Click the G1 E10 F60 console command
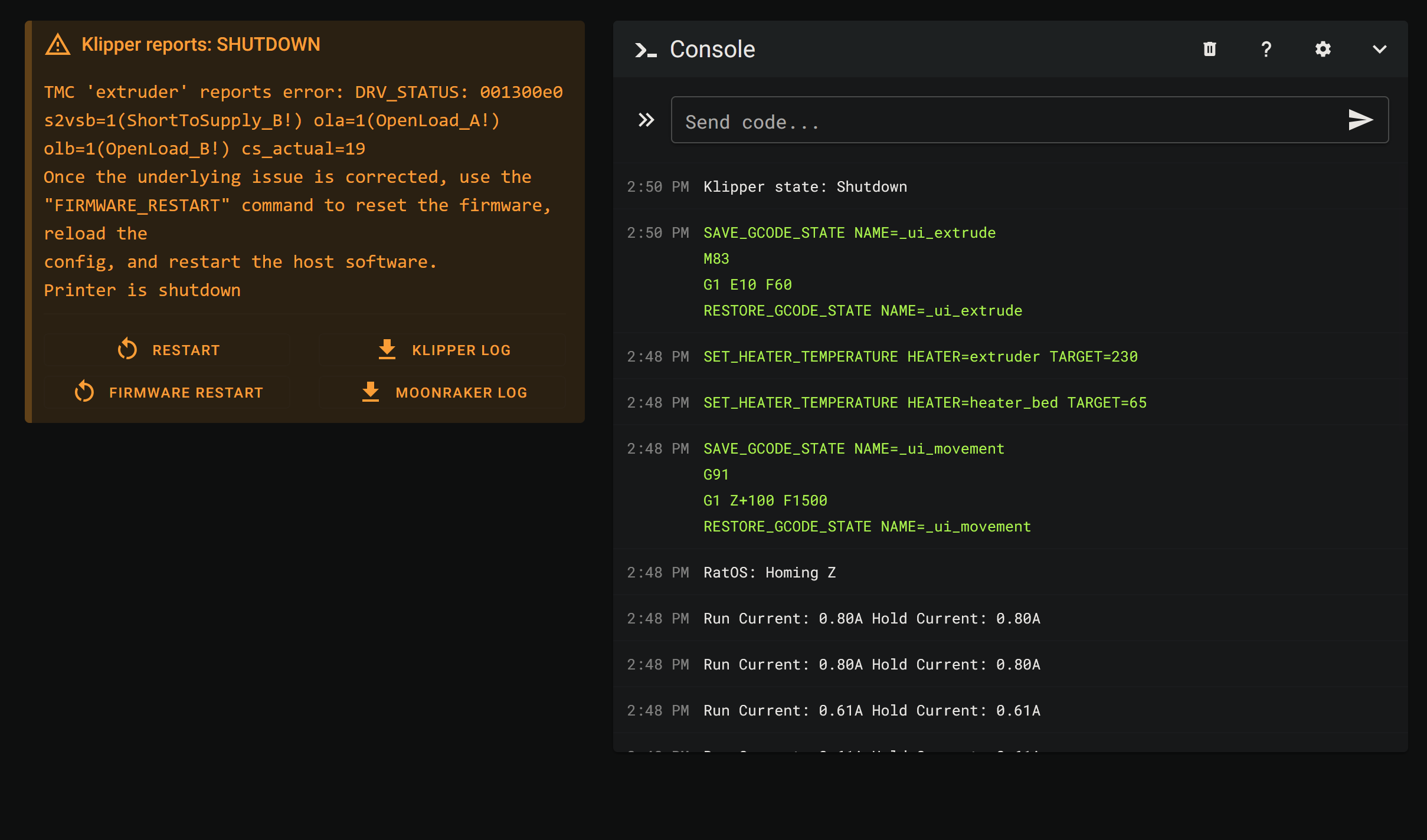 pyautogui.click(x=747, y=285)
